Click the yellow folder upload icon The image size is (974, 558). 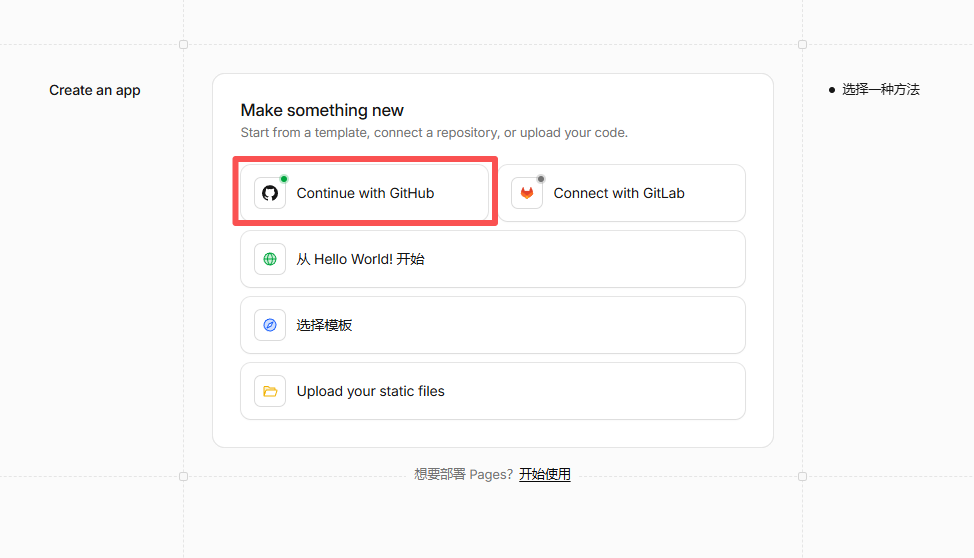[x=270, y=391]
